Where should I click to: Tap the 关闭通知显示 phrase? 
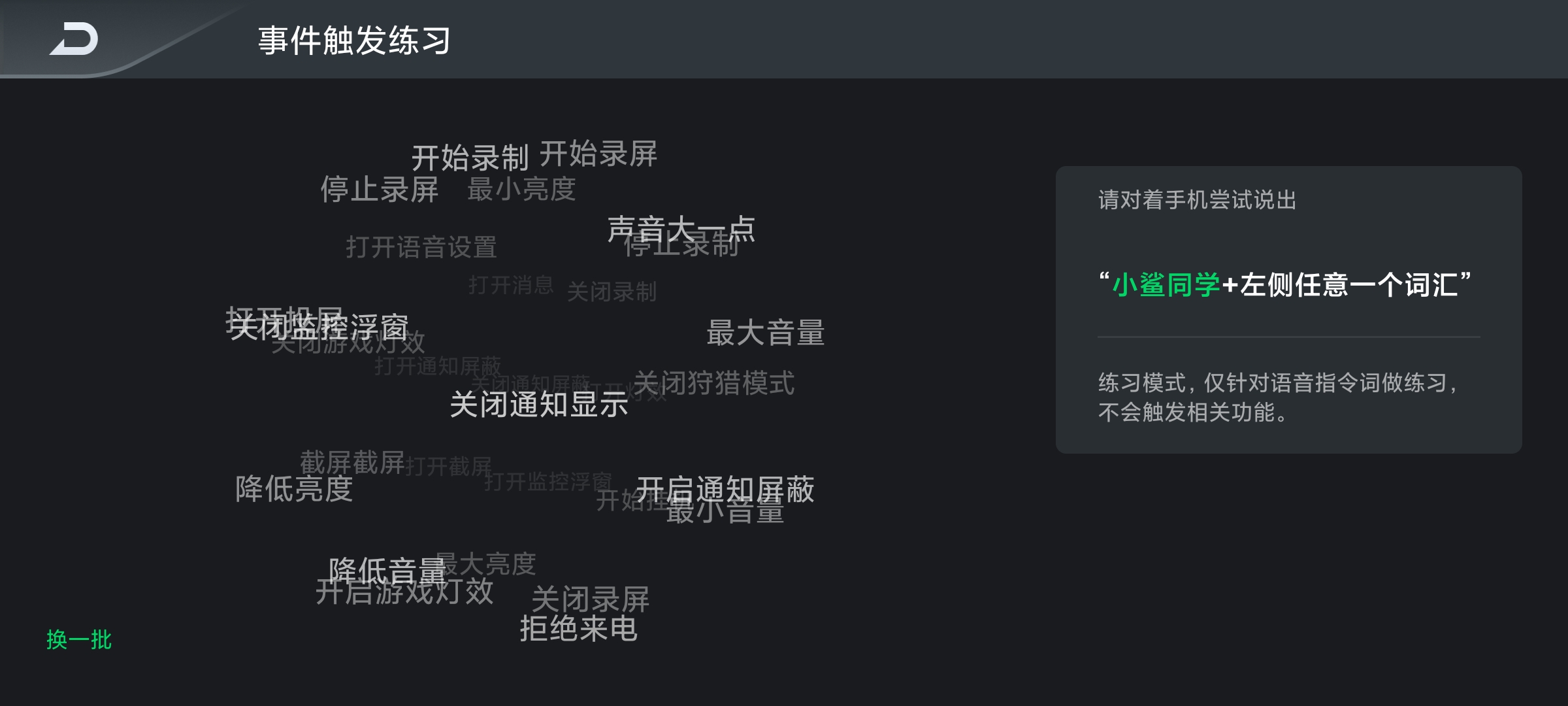[x=539, y=405]
